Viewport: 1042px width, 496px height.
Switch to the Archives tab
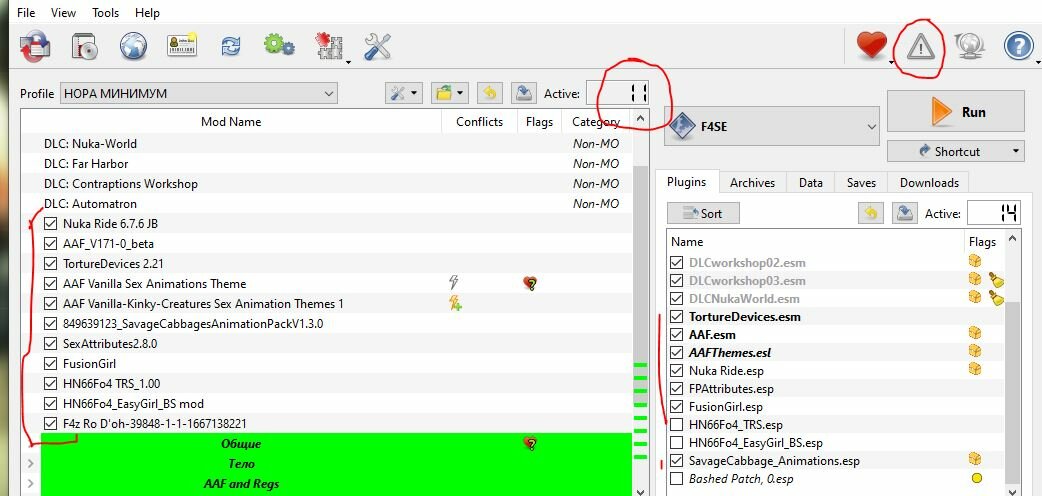point(752,183)
